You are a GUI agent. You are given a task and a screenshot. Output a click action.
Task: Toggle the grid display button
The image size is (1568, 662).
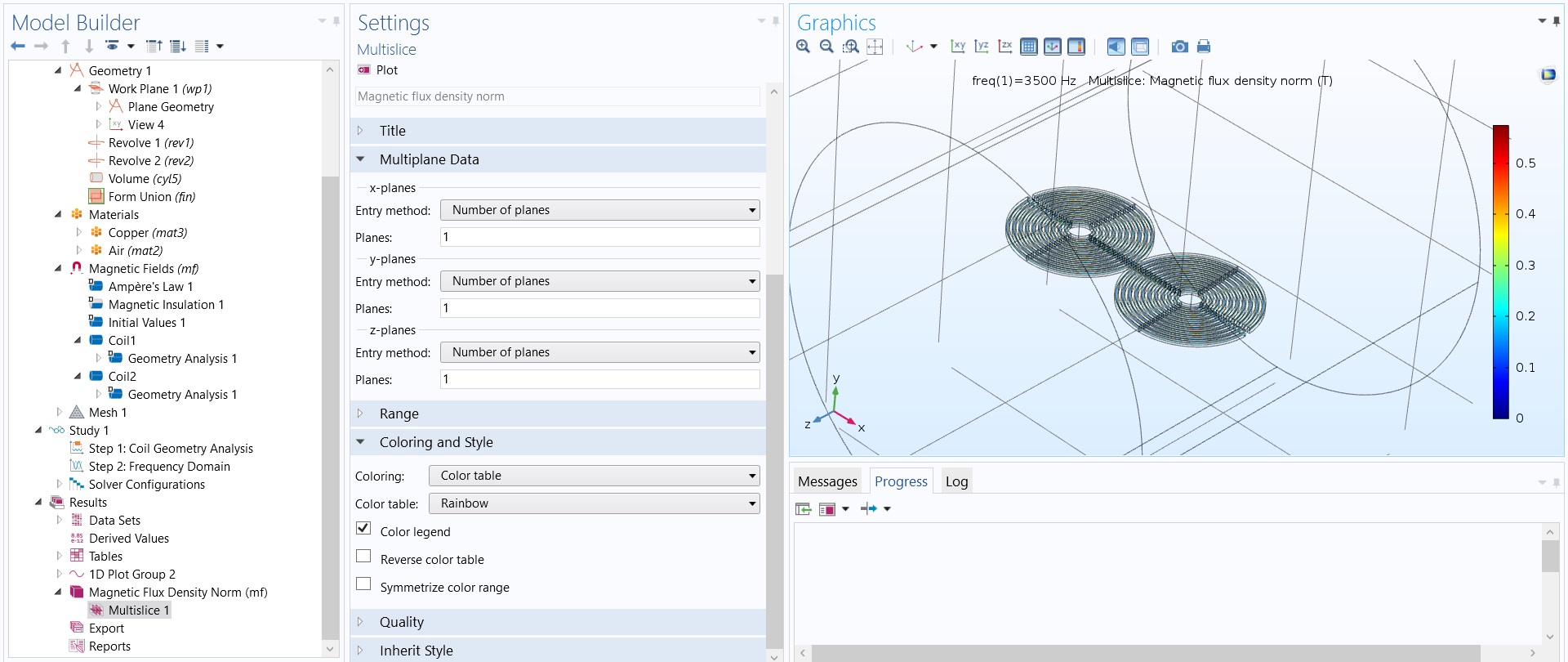coord(1029,47)
